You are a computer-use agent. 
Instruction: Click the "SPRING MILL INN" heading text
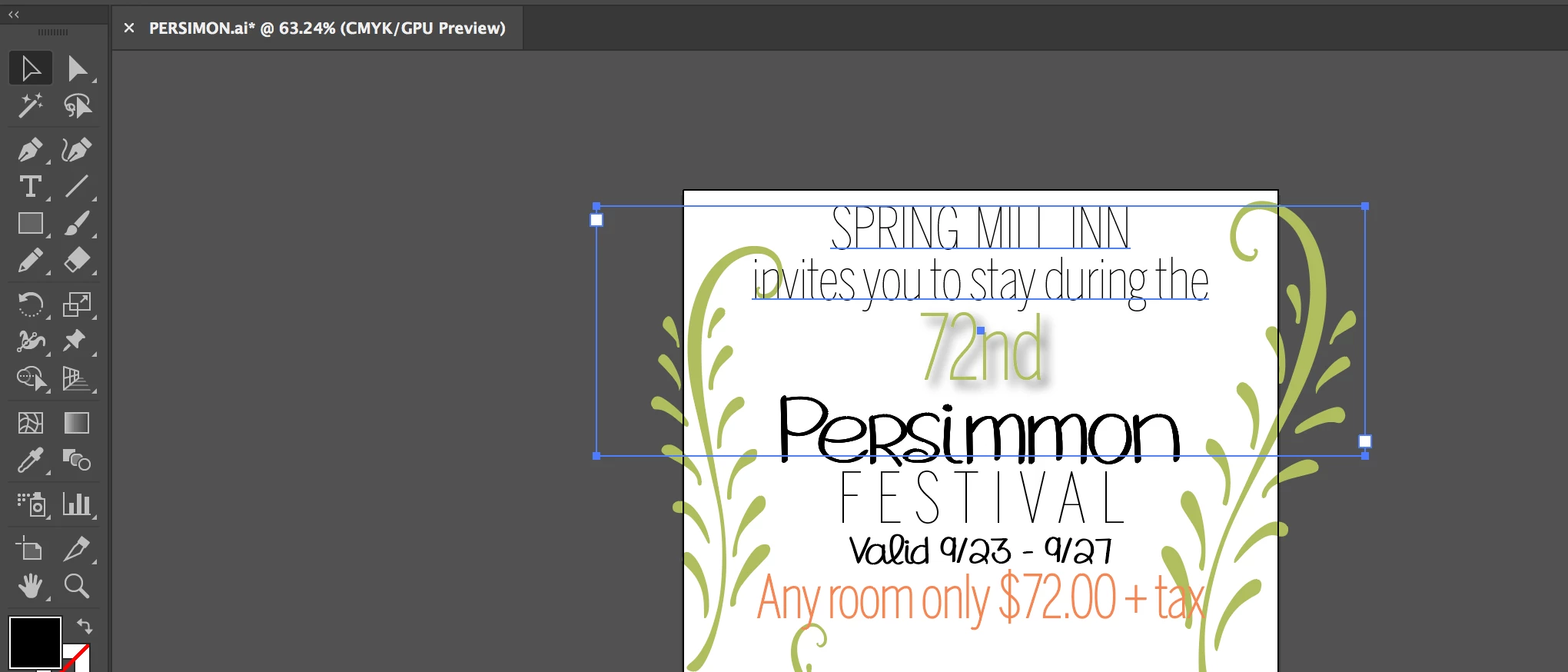click(x=980, y=228)
